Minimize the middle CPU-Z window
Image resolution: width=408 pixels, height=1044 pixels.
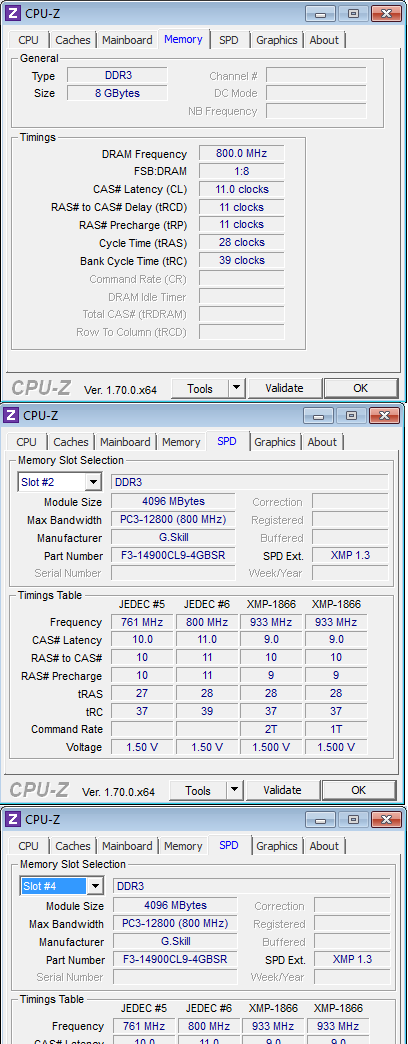click(320, 416)
